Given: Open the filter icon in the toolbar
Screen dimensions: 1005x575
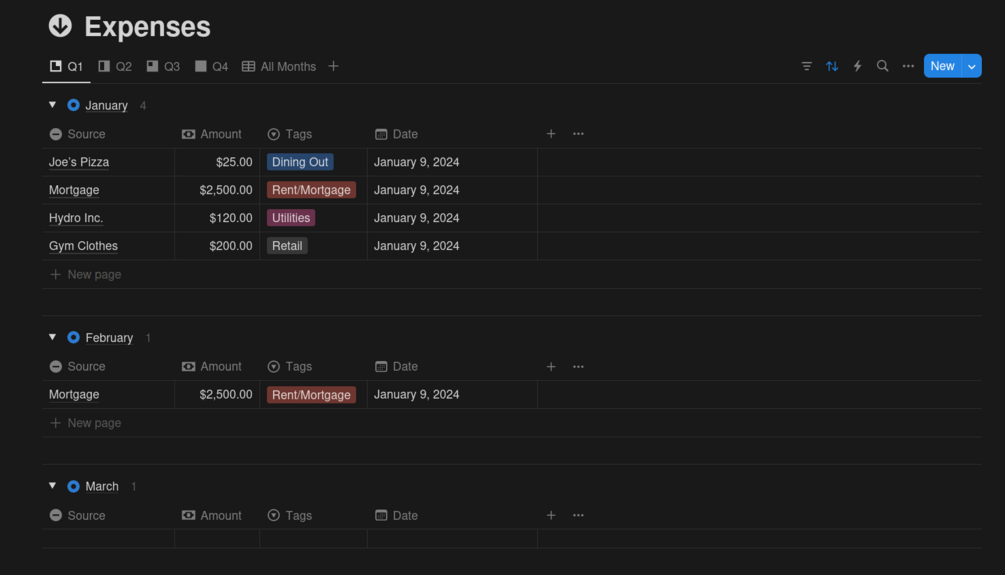Looking at the screenshot, I should [806, 66].
